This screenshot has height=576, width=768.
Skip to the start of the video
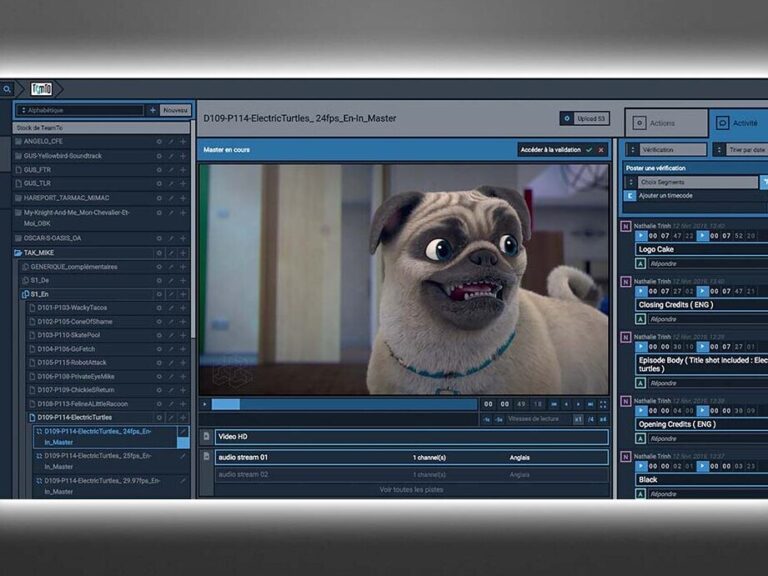tap(554, 405)
